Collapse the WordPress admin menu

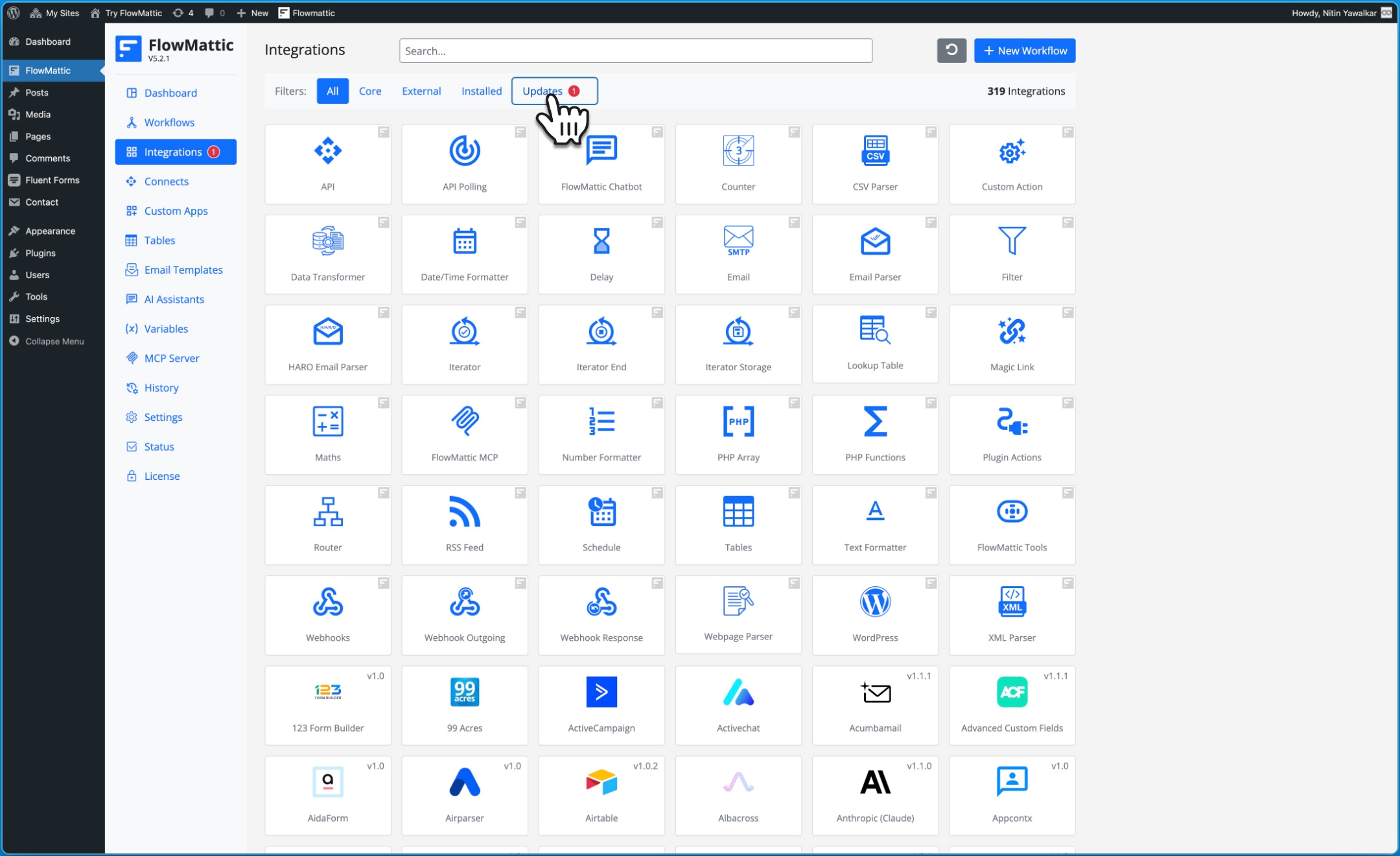[54, 341]
